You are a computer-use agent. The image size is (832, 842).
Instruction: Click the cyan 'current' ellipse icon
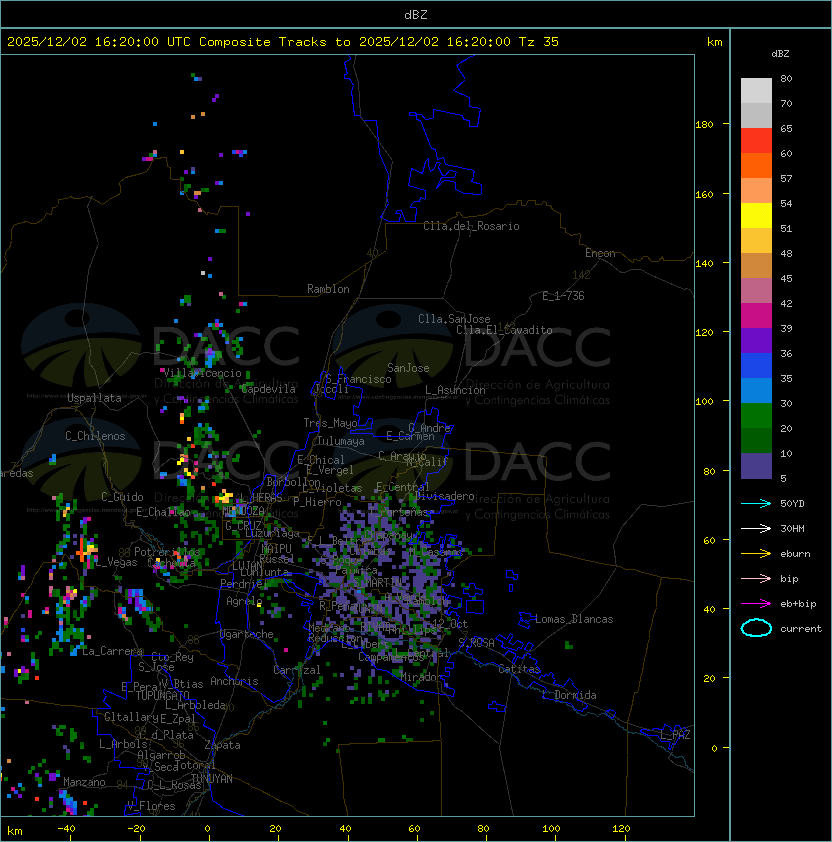pyautogui.click(x=756, y=628)
